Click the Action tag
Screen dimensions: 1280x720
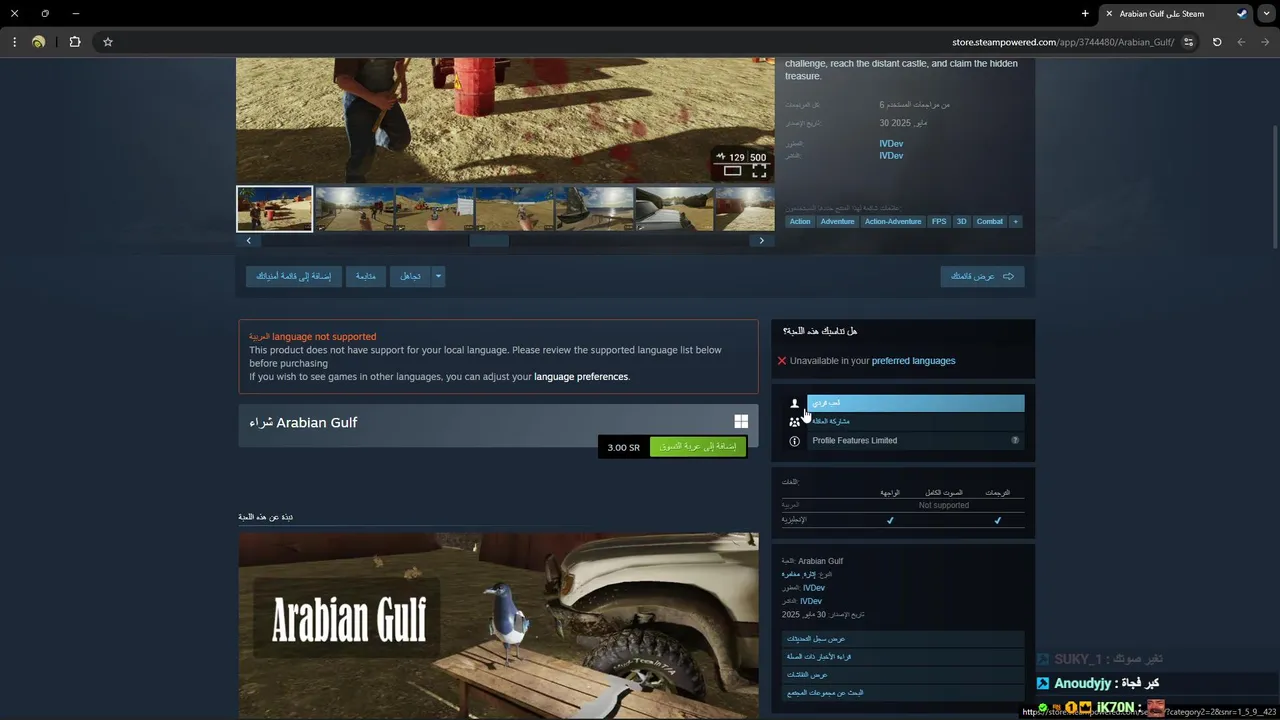(800, 221)
